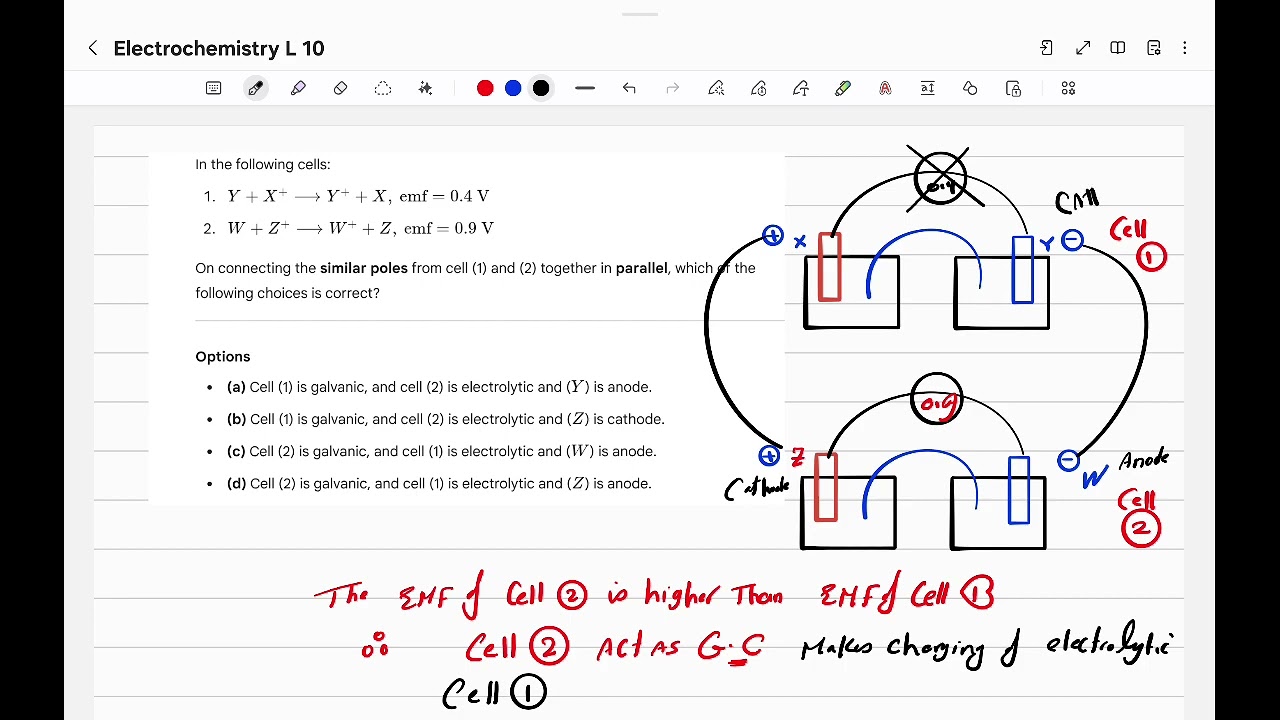The image size is (1280, 720).
Task: Select the red style stamp tool
Action: (x=885, y=89)
